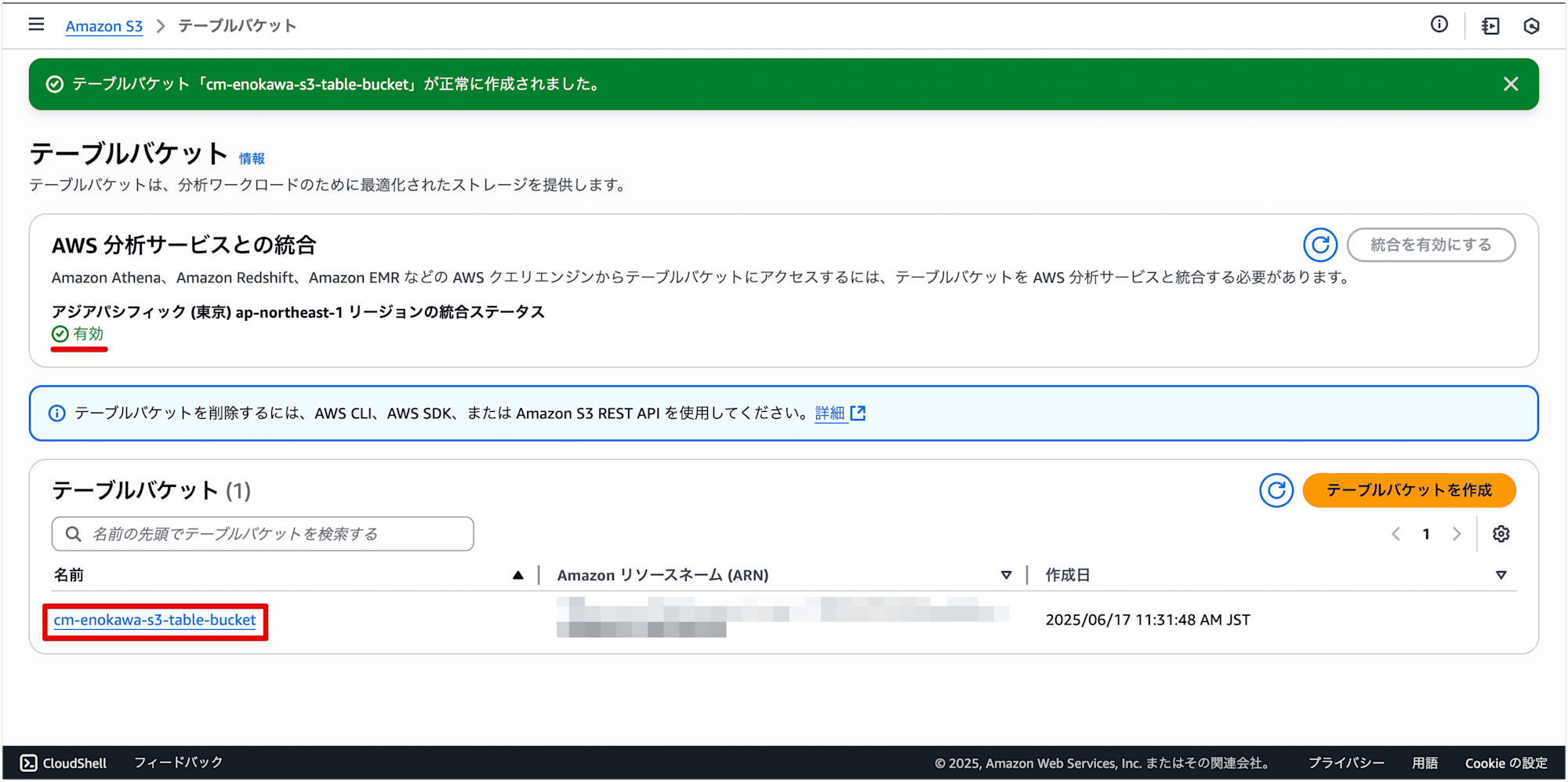Click the テーブルバケット breadcrumb text
Viewport: 1568px width, 782px height.
click(x=237, y=26)
